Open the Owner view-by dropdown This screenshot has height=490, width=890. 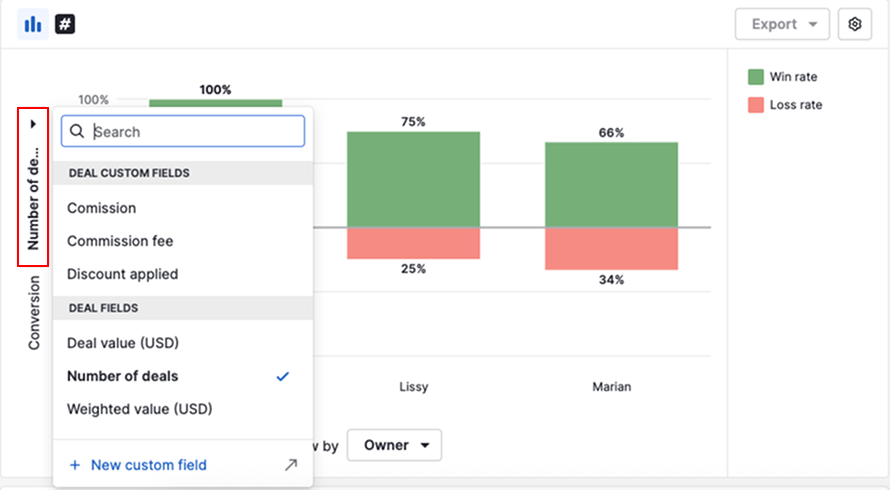(x=394, y=445)
